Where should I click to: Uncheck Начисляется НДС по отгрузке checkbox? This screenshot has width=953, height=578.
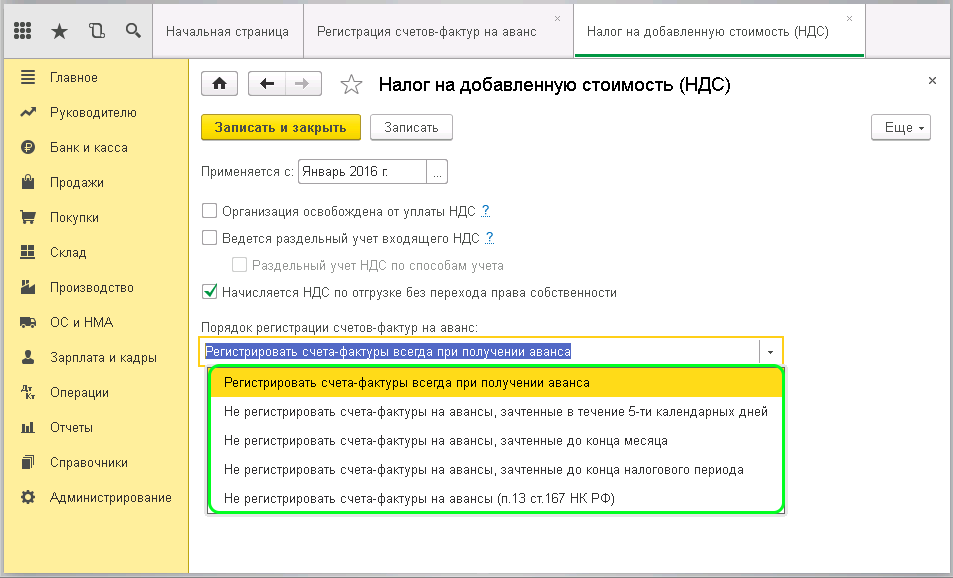[x=210, y=293]
